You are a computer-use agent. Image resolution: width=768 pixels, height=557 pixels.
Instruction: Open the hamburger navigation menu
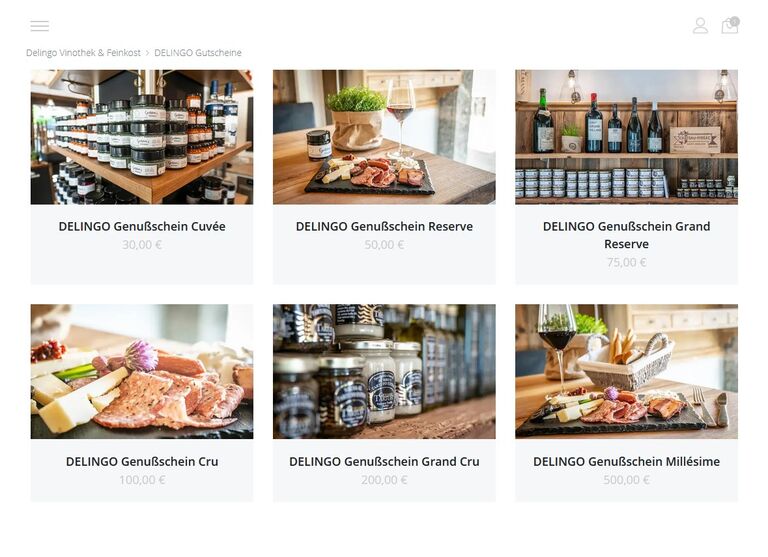pyautogui.click(x=40, y=26)
